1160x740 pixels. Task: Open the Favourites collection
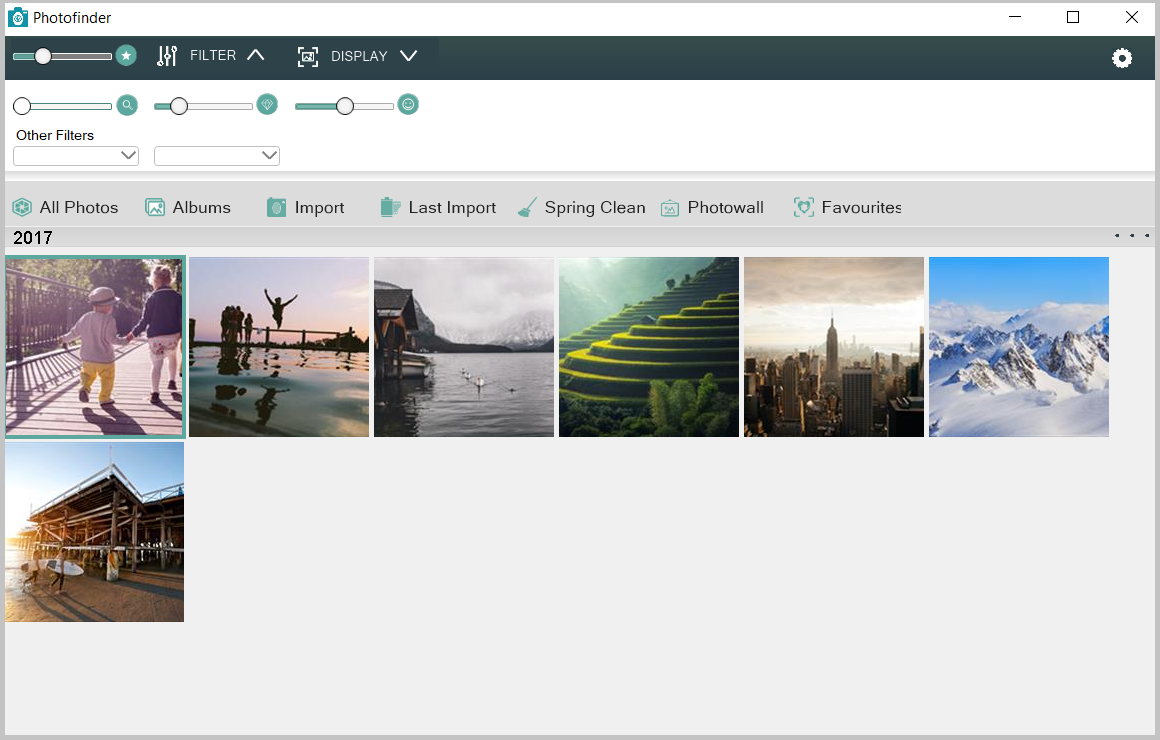point(847,207)
